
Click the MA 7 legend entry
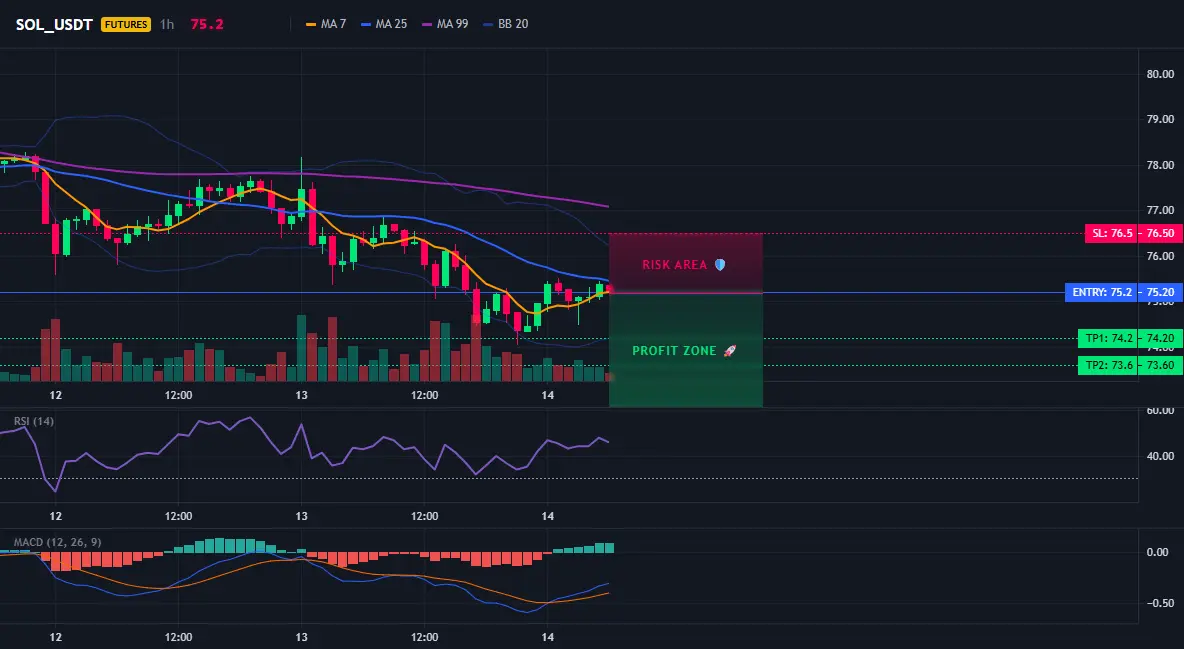[x=325, y=24]
